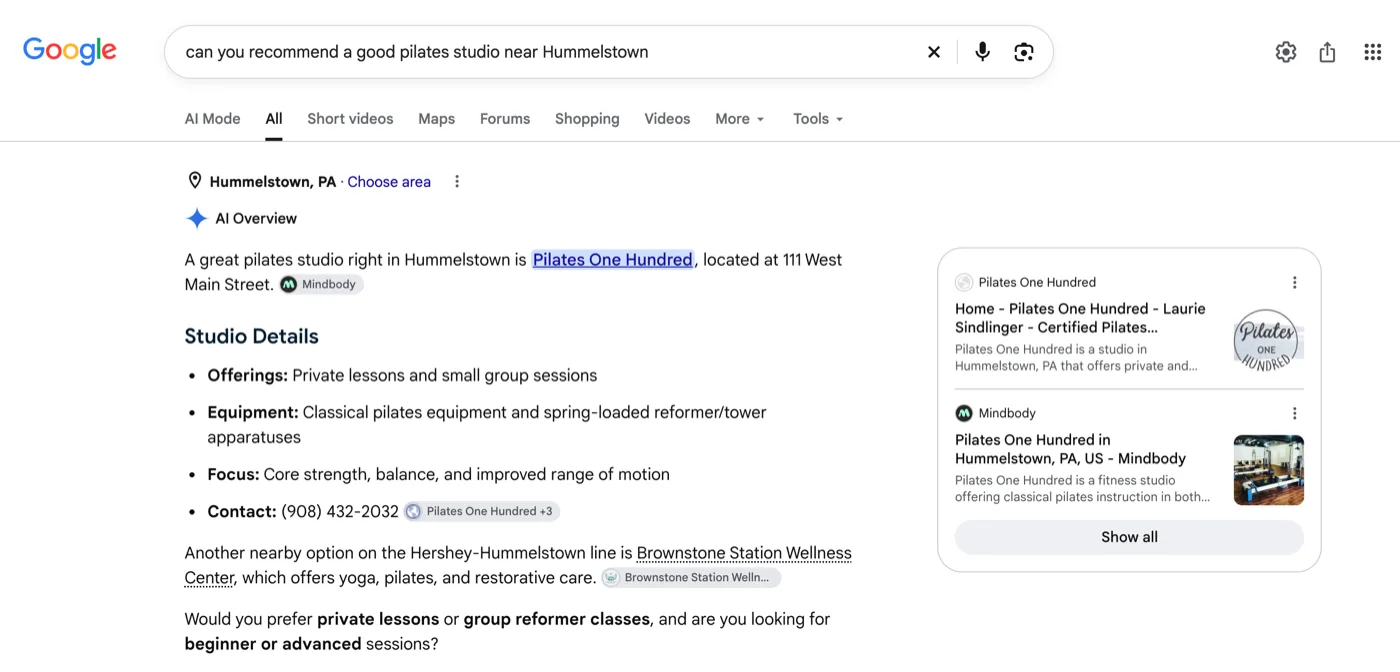Click the share icon at top right
Viewport: 1400px width, 672px height.
click(1327, 52)
